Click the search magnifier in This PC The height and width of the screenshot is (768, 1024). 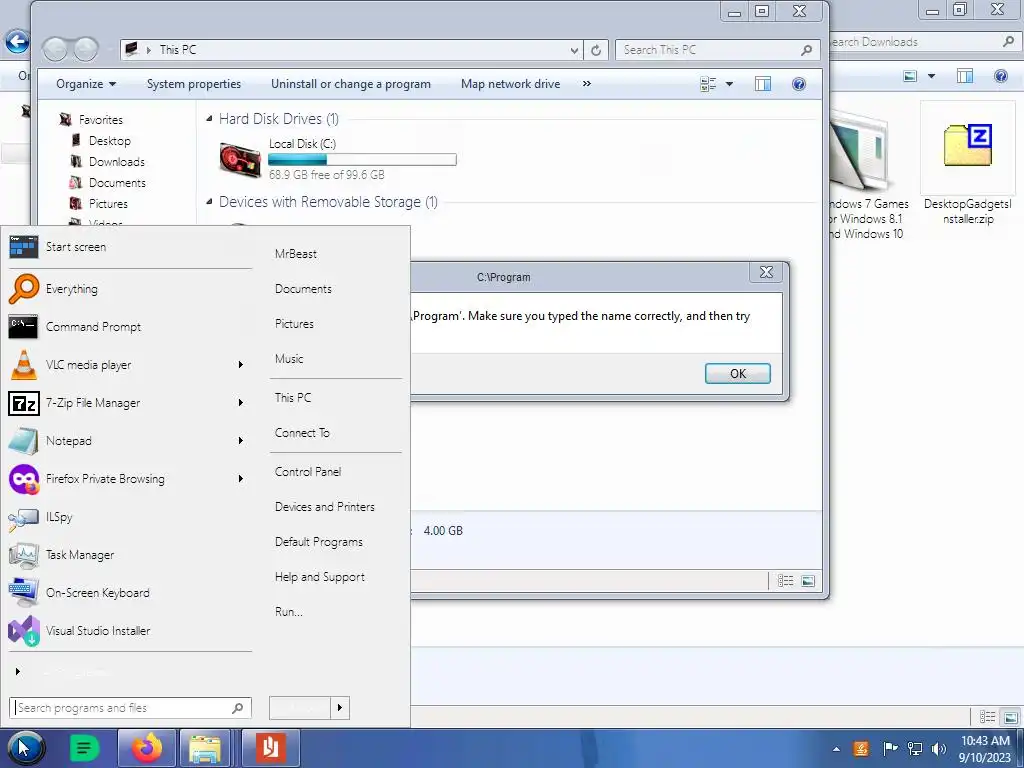pyautogui.click(x=807, y=50)
